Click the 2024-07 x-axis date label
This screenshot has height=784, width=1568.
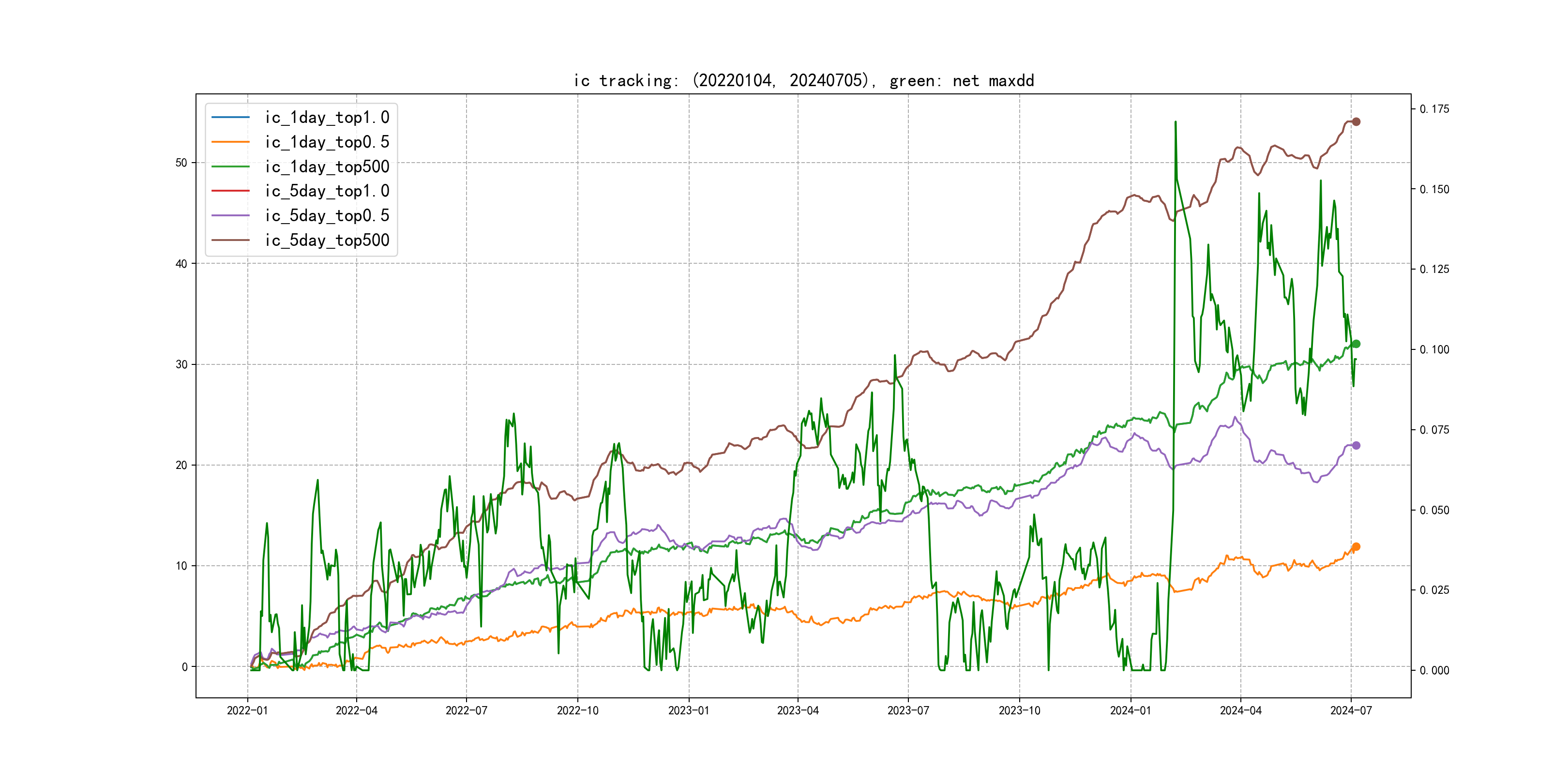click(1351, 710)
